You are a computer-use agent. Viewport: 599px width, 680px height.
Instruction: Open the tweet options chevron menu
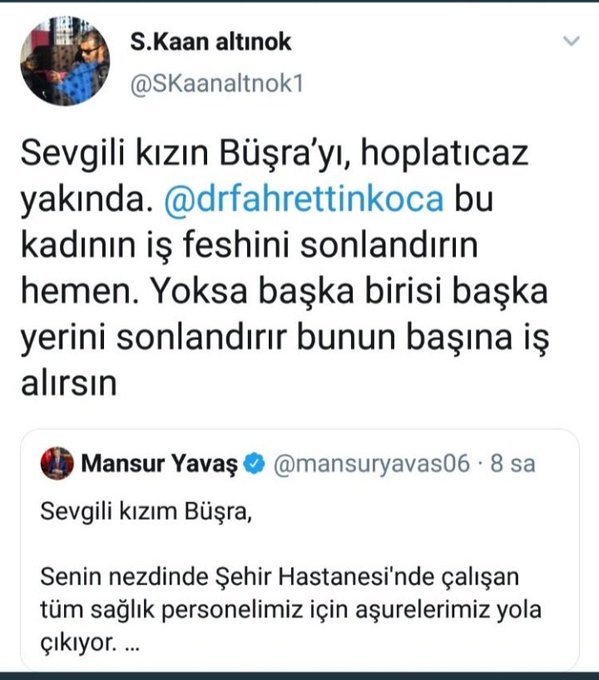point(571,41)
